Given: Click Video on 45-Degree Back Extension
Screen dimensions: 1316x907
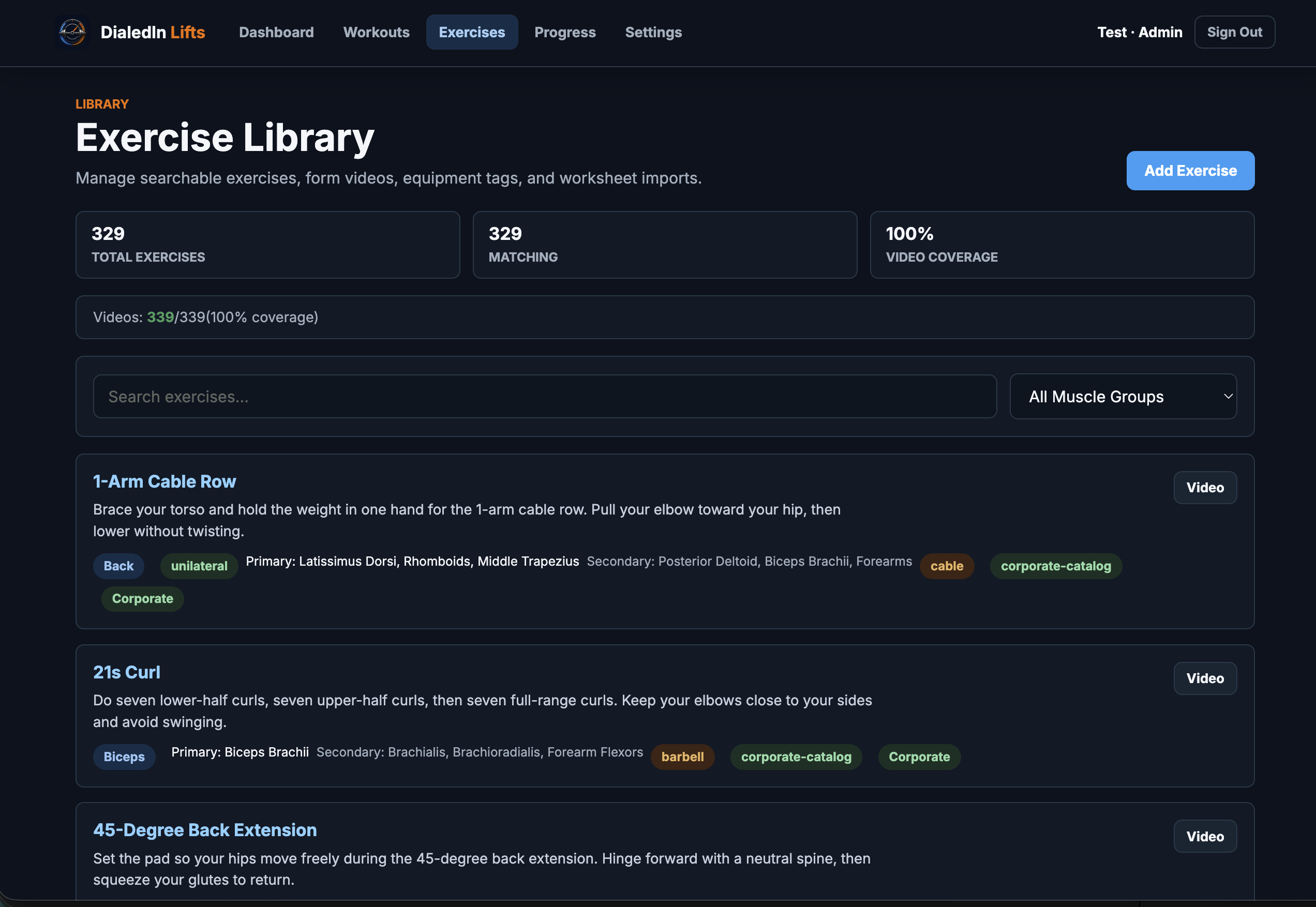Looking at the screenshot, I should 1205,837.
